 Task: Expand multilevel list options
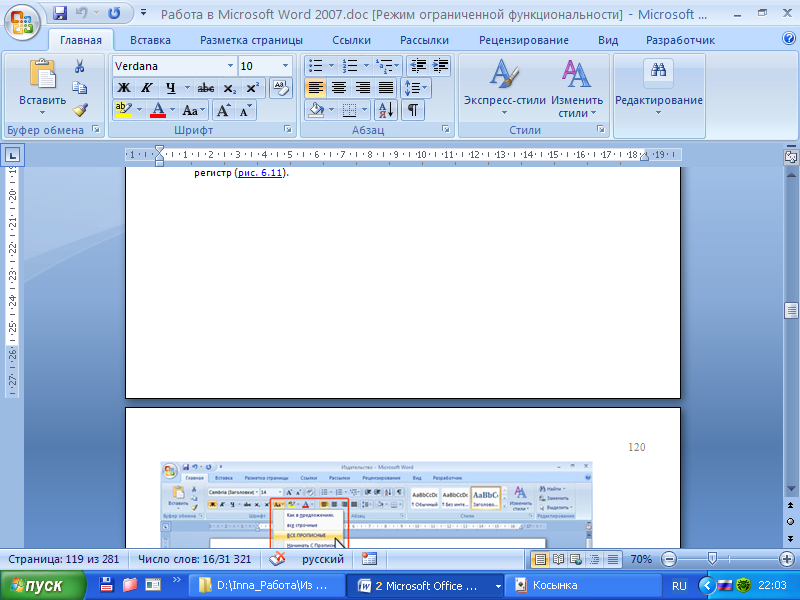coord(397,65)
